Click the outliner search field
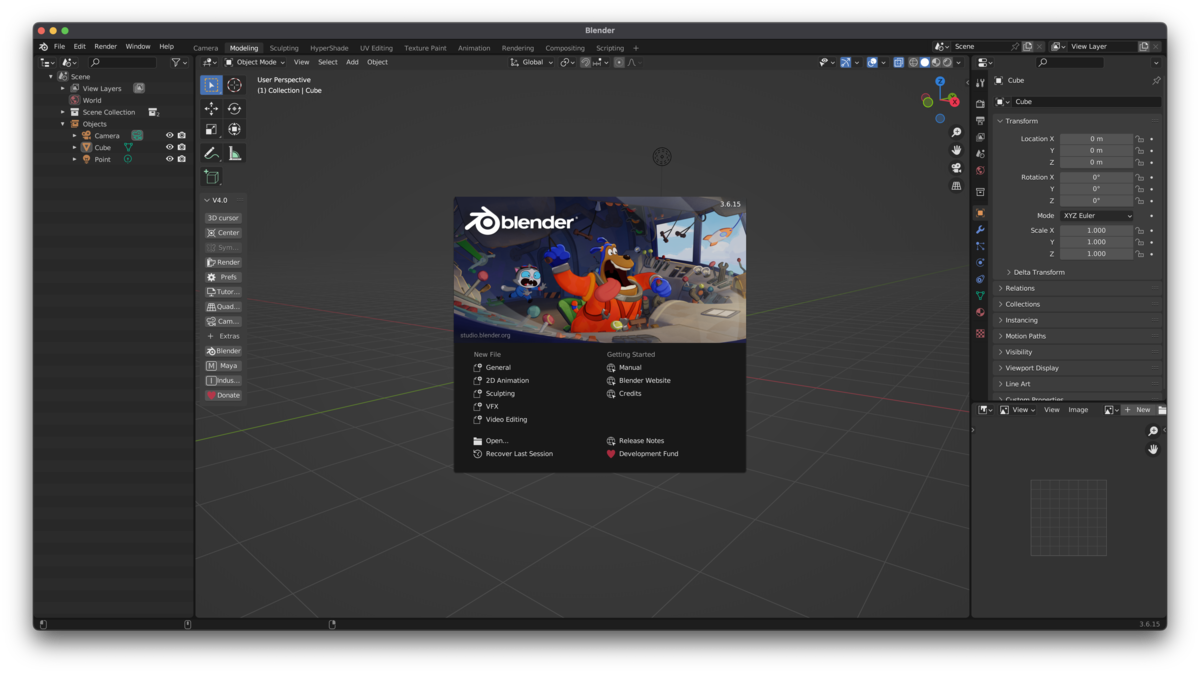The image size is (1200, 674). click(122, 63)
